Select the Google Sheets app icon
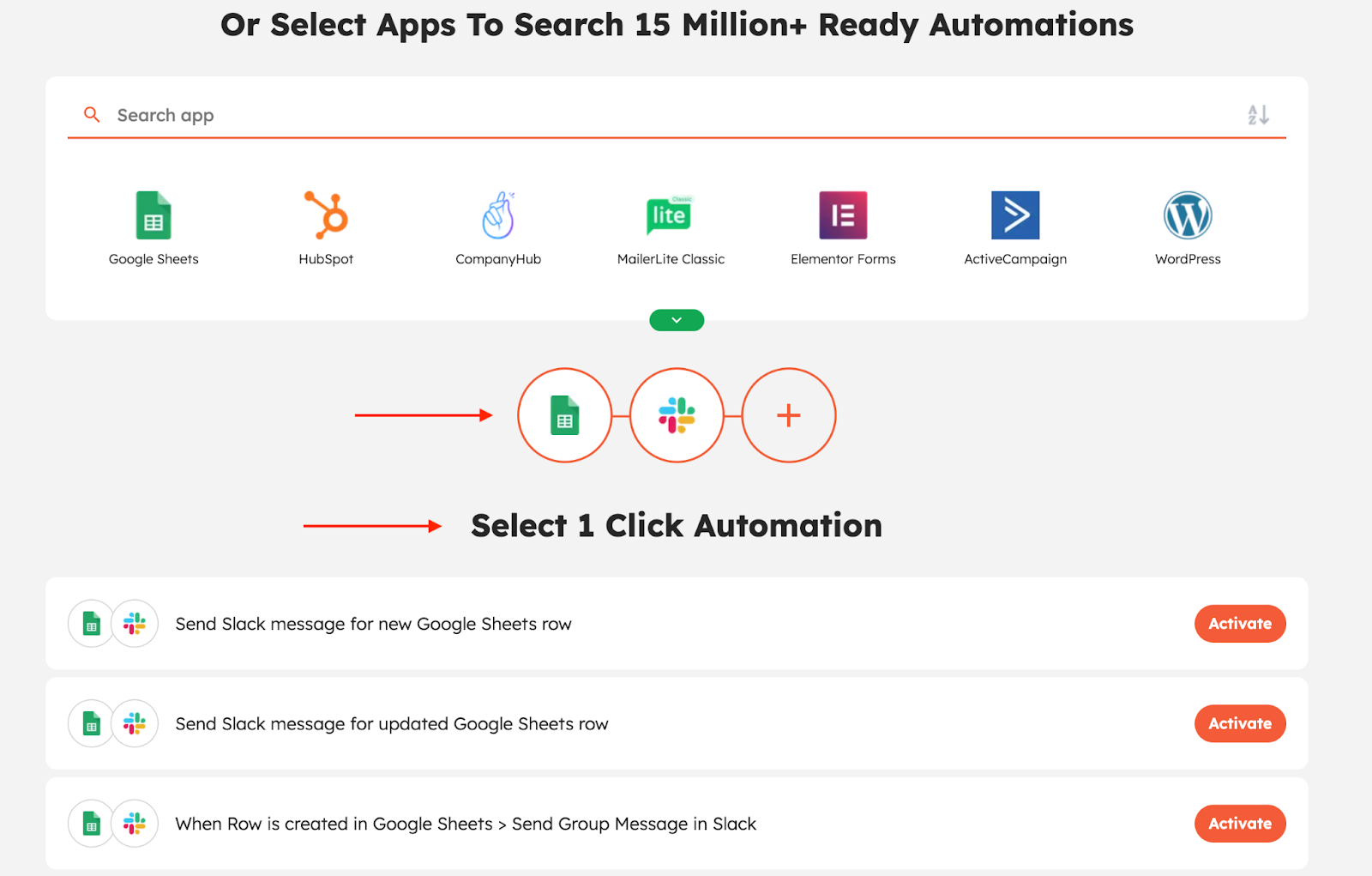Image resolution: width=1372 pixels, height=876 pixels. point(153,214)
